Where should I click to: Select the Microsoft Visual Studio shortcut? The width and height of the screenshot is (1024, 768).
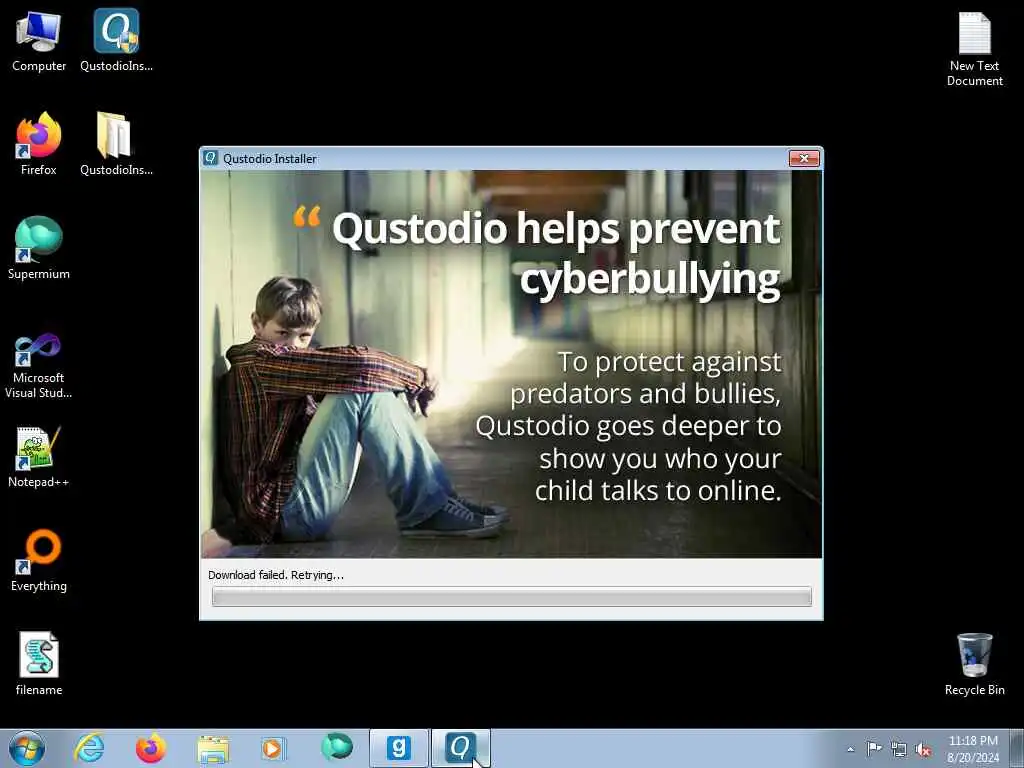(39, 366)
